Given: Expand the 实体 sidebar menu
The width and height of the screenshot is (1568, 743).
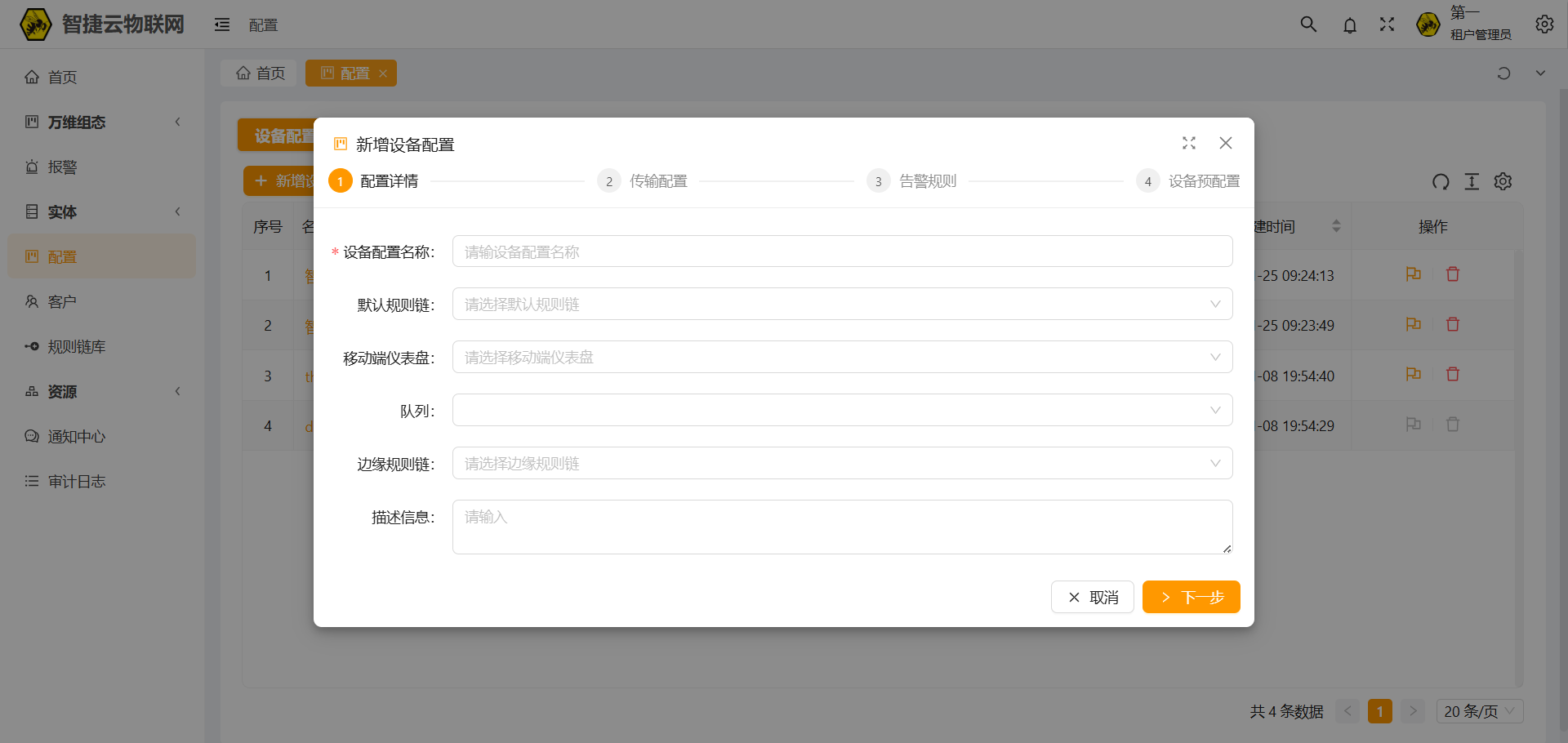Looking at the screenshot, I should pos(102,211).
